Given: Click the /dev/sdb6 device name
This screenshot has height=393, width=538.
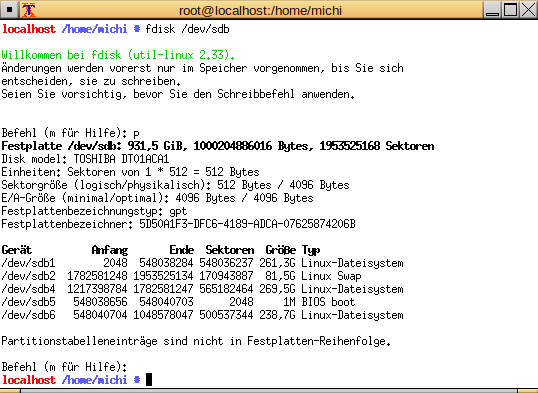Looking at the screenshot, I should pos(28,315).
